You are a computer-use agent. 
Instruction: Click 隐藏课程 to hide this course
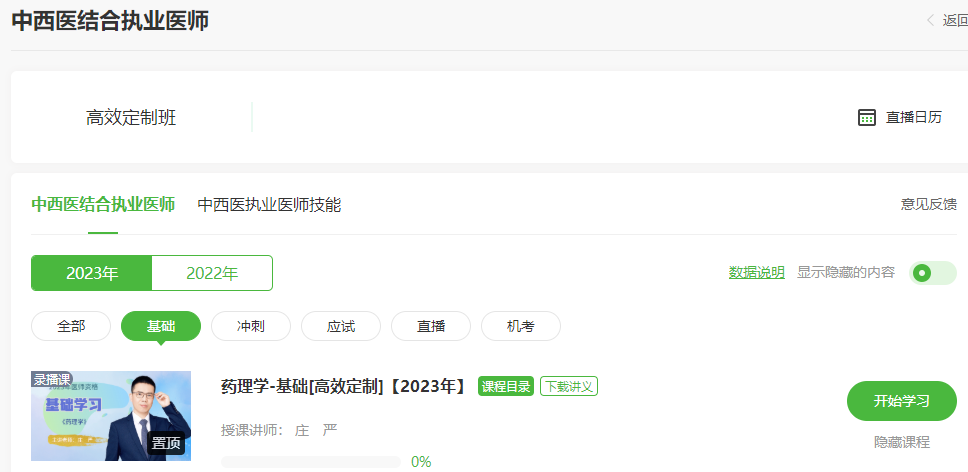tap(902, 441)
